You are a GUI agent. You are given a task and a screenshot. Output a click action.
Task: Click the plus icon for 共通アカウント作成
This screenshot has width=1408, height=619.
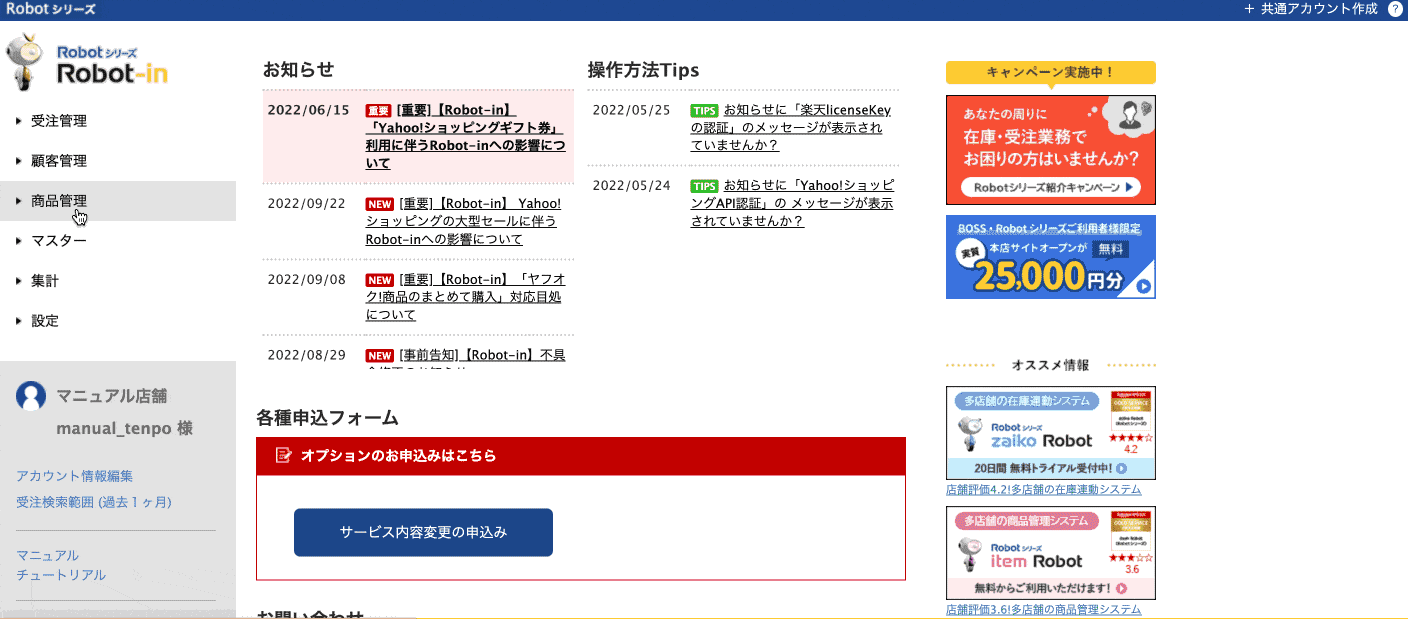[x=1249, y=9]
